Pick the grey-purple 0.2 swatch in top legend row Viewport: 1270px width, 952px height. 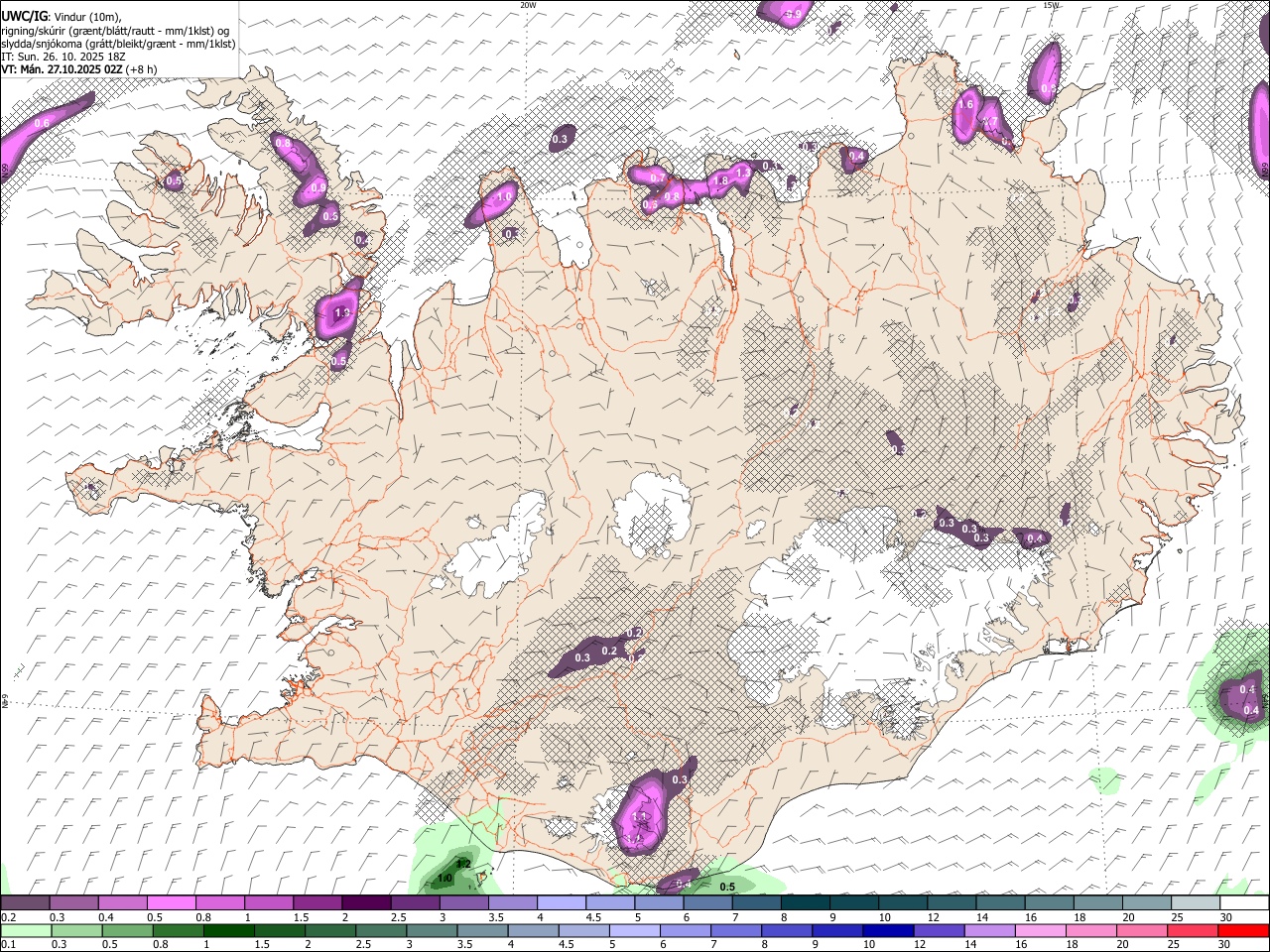[25, 903]
